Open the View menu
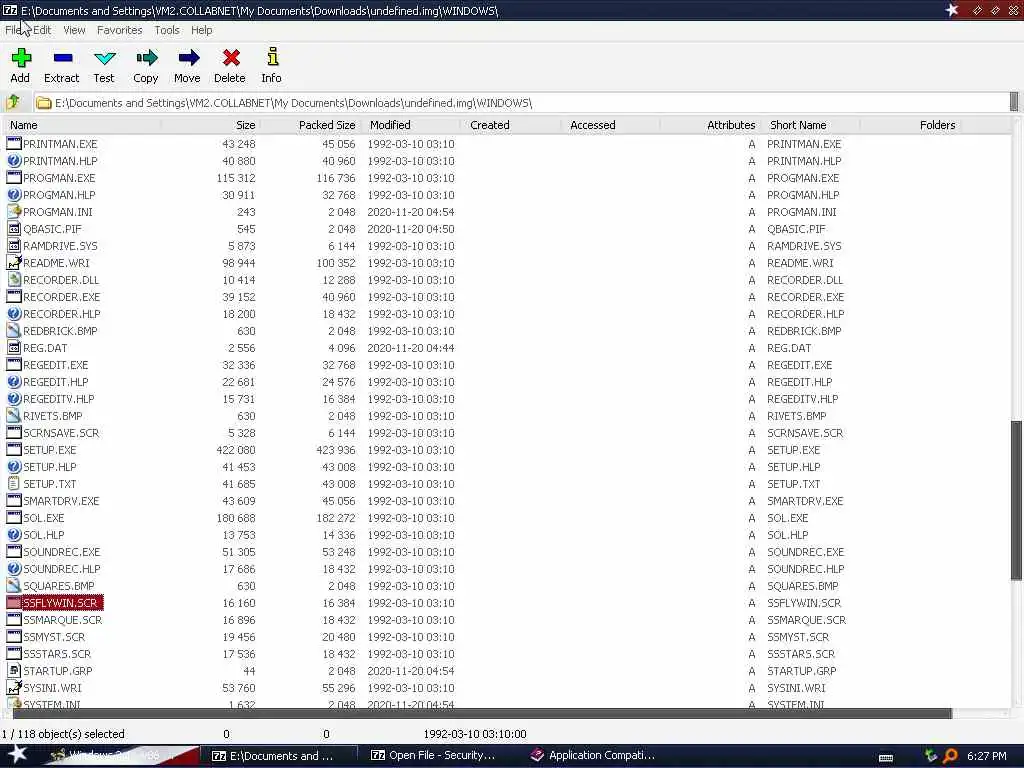Viewport: 1024px width, 768px height. pyautogui.click(x=74, y=30)
